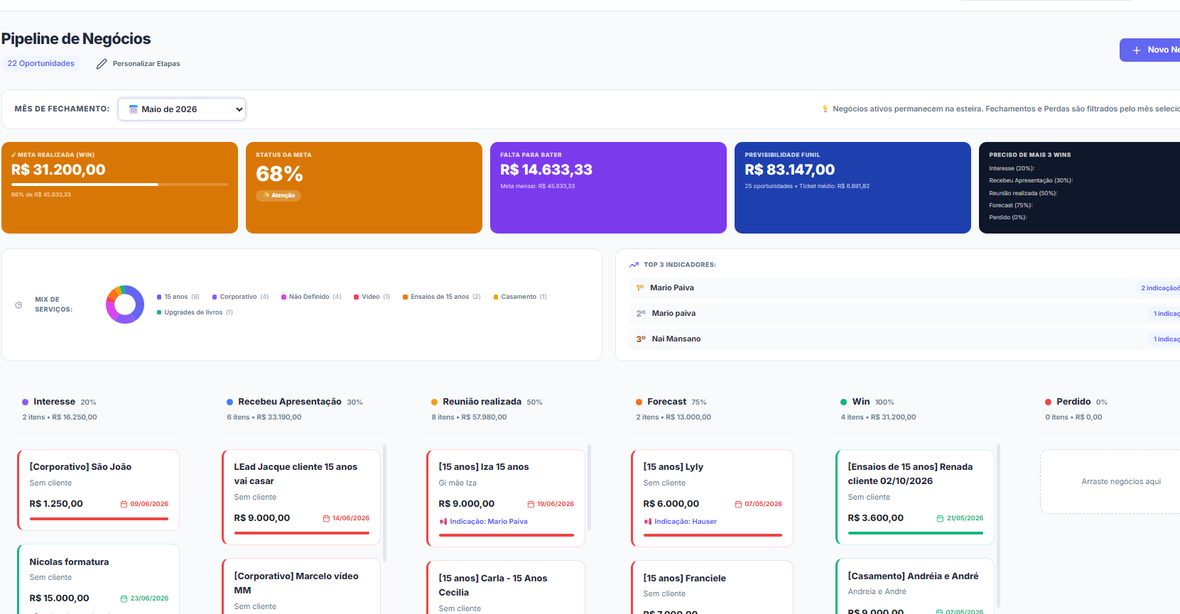
Task: Click calendar icon next to date 07/05/2026 on Lyly card
Action: pyautogui.click(x=738, y=504)
